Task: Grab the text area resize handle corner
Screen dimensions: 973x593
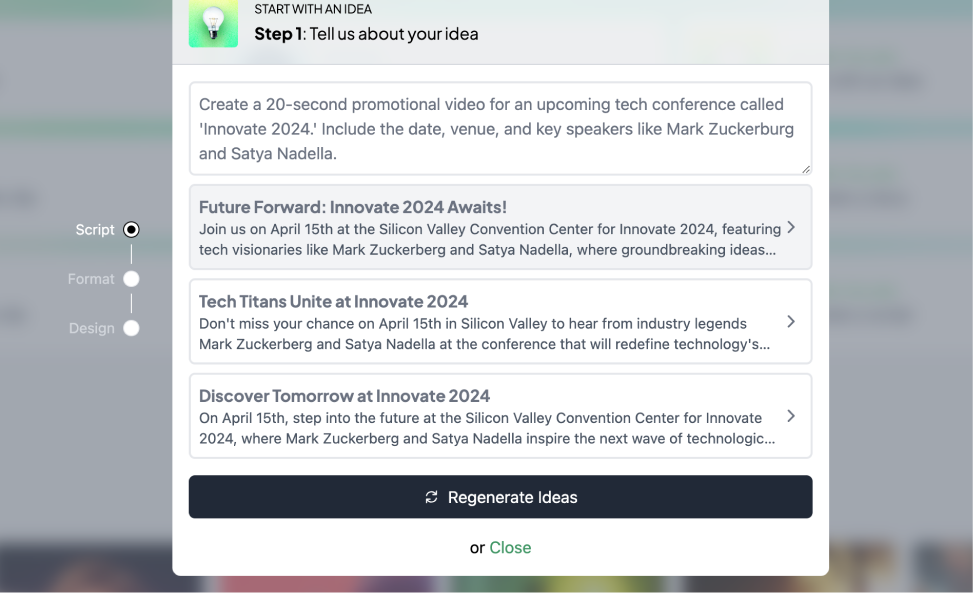Action: click(x=805, y=169)
